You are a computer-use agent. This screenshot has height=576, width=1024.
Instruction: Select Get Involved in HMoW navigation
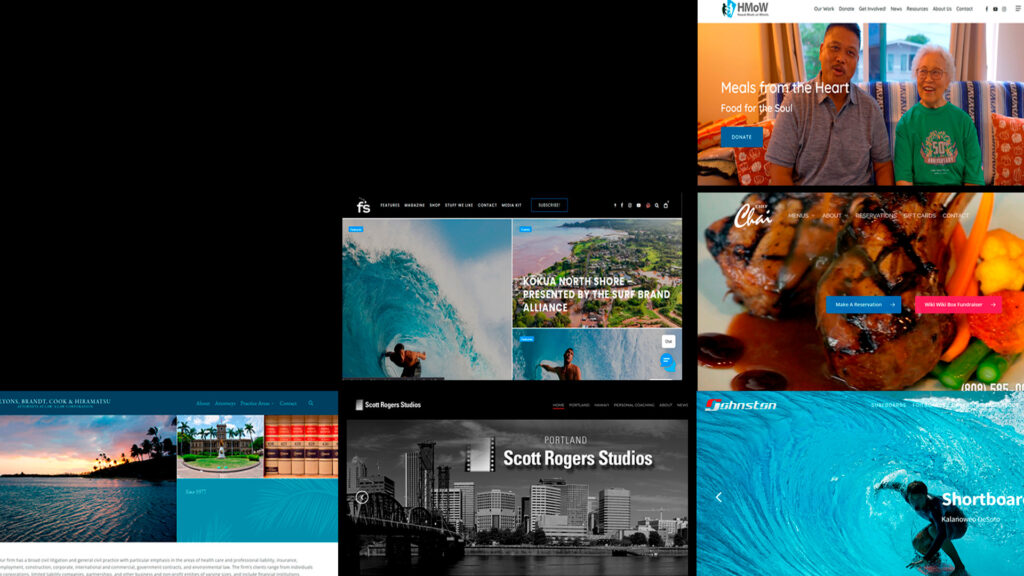pos(871,9)
